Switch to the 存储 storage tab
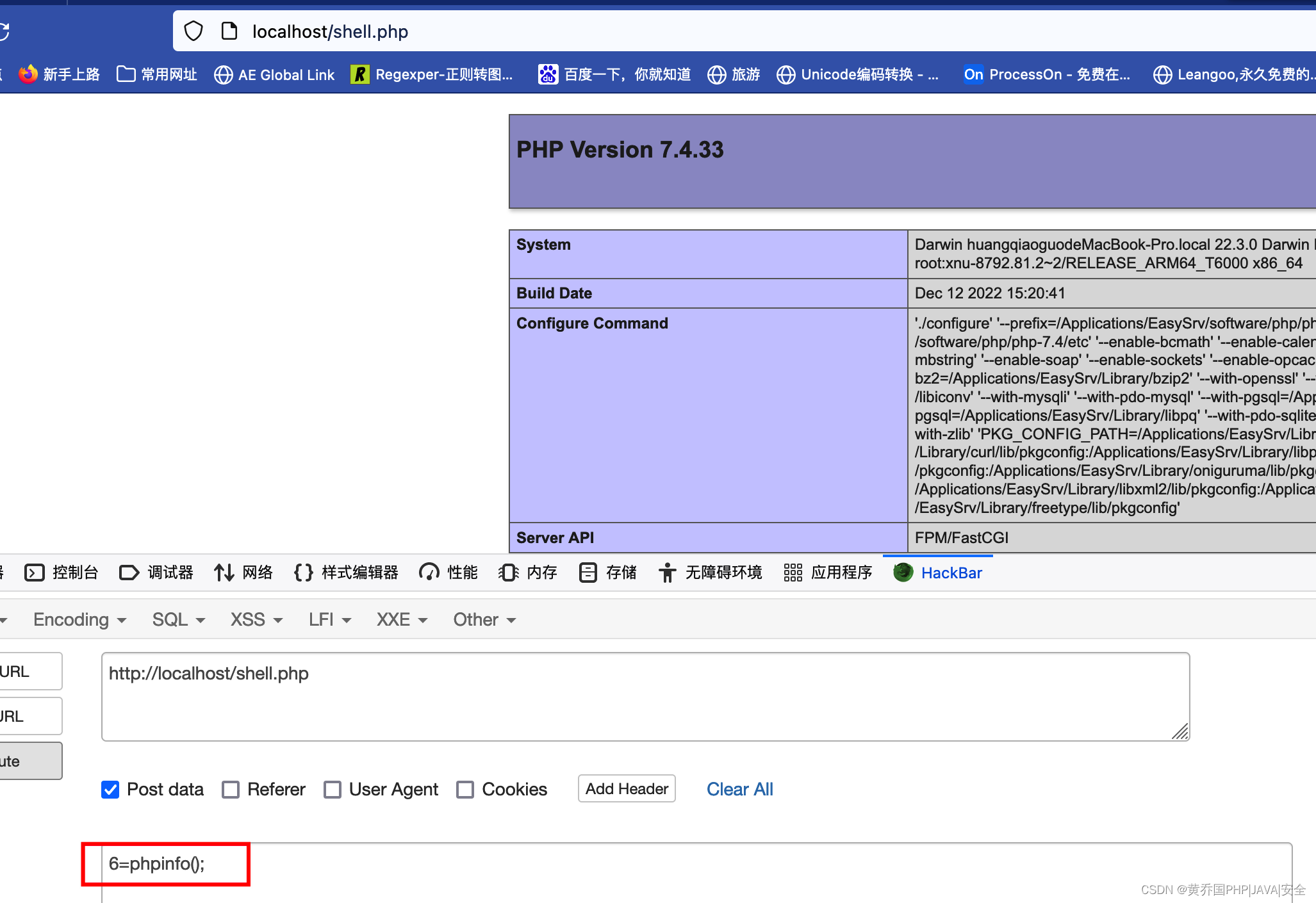Screen dimensions: 1316x903 [x=607, y=572]
